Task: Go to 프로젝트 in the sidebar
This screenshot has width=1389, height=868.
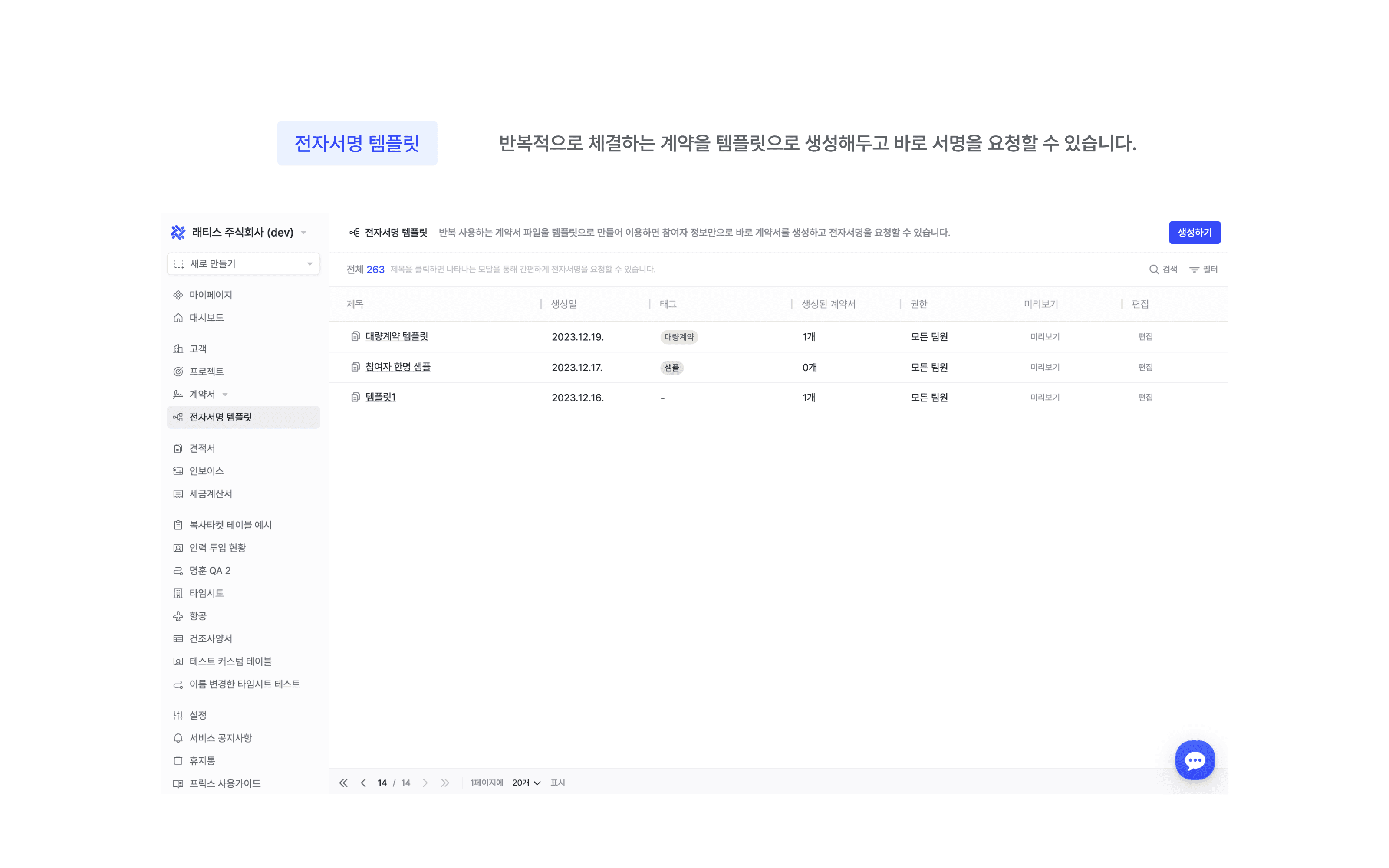Action: click(x=206, y=372)
